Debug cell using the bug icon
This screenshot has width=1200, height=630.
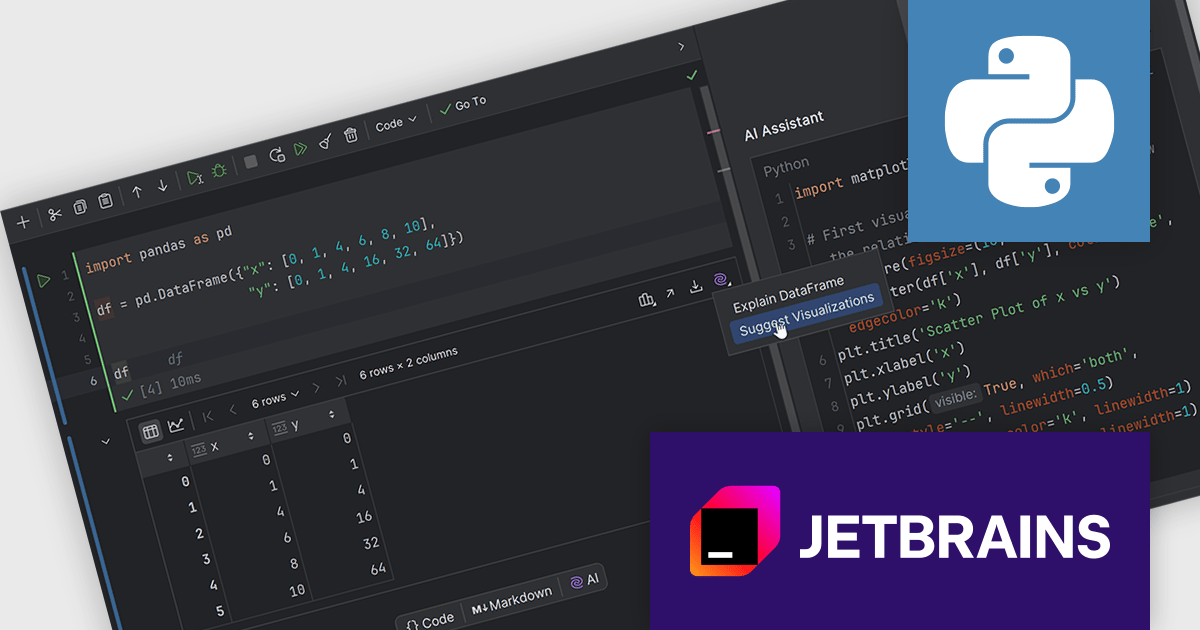pos(219,171)
